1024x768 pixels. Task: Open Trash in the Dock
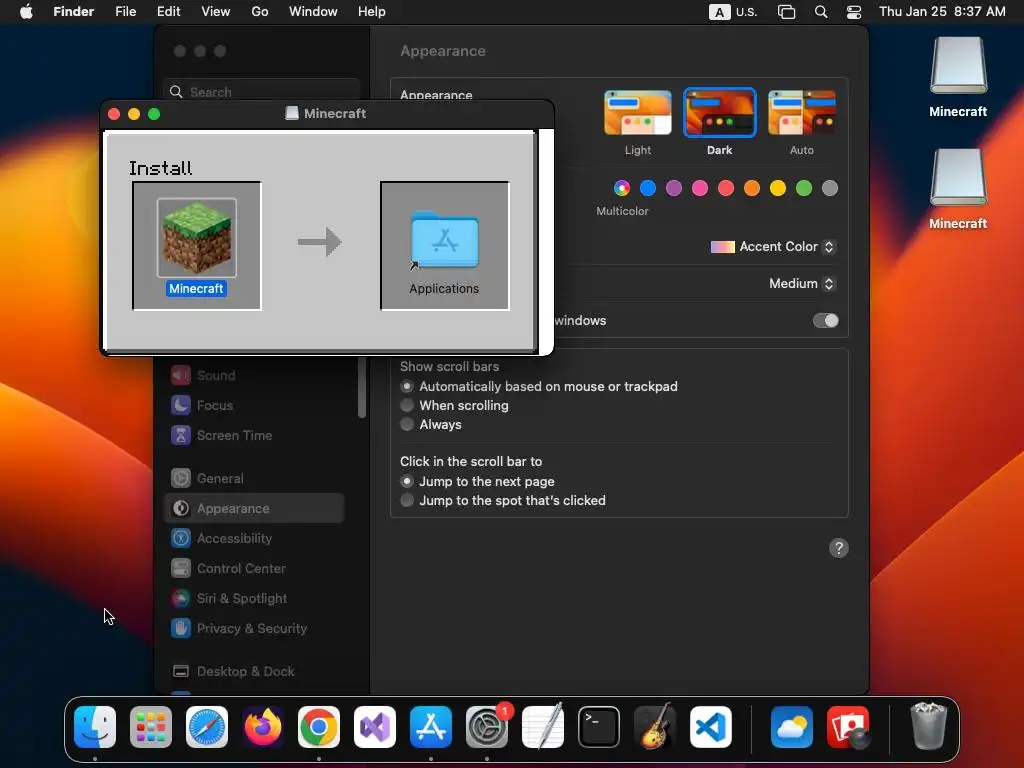pyautogui.click(x=928, y=727)
